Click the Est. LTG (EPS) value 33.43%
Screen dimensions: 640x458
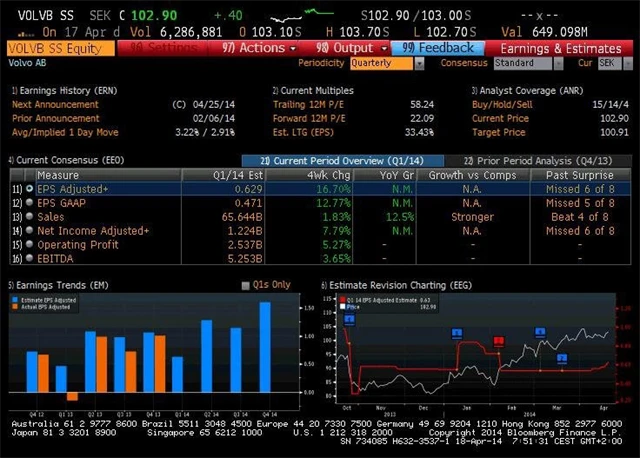419,132
